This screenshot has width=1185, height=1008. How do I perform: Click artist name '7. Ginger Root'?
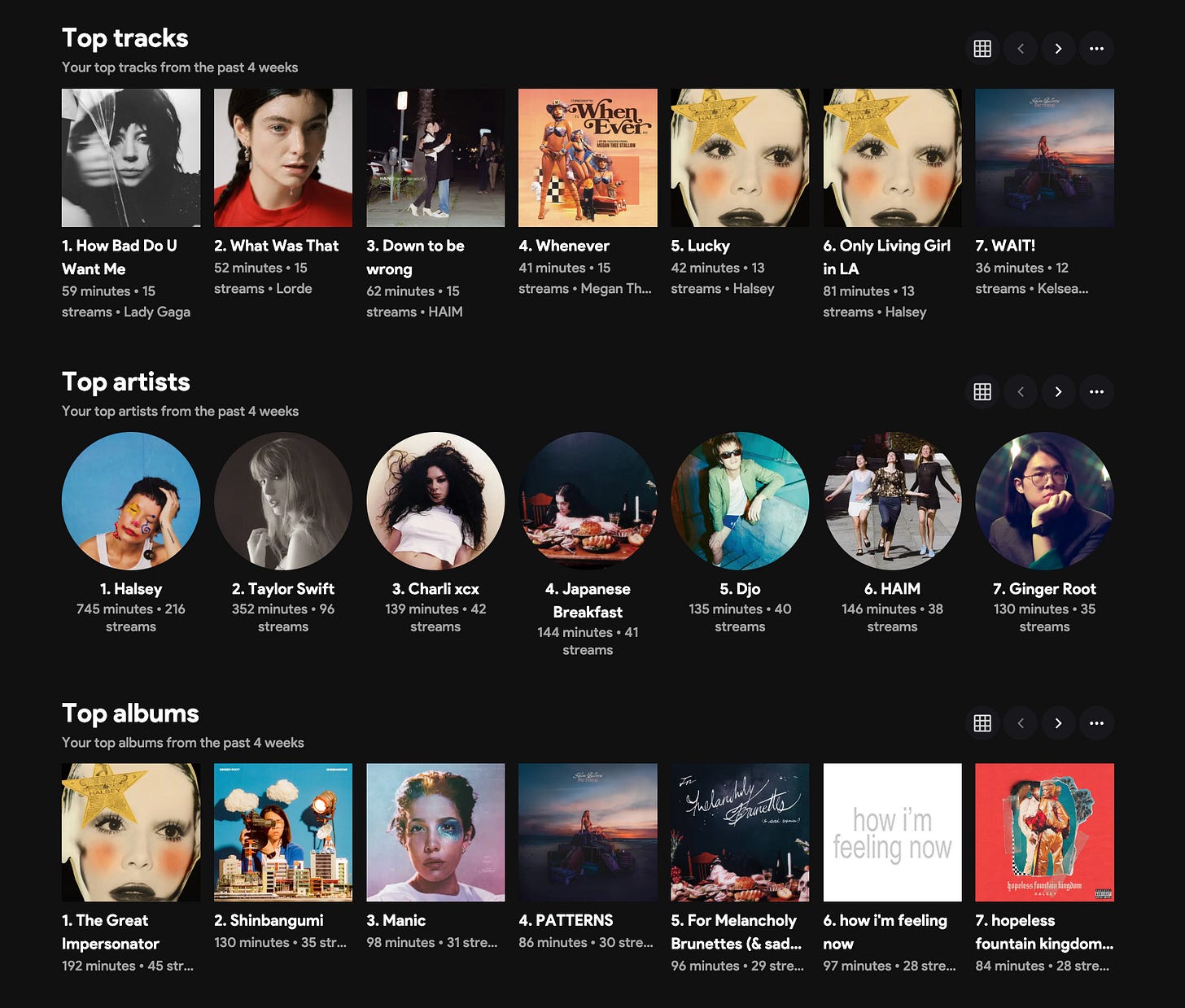click(x=1044, y=589)
